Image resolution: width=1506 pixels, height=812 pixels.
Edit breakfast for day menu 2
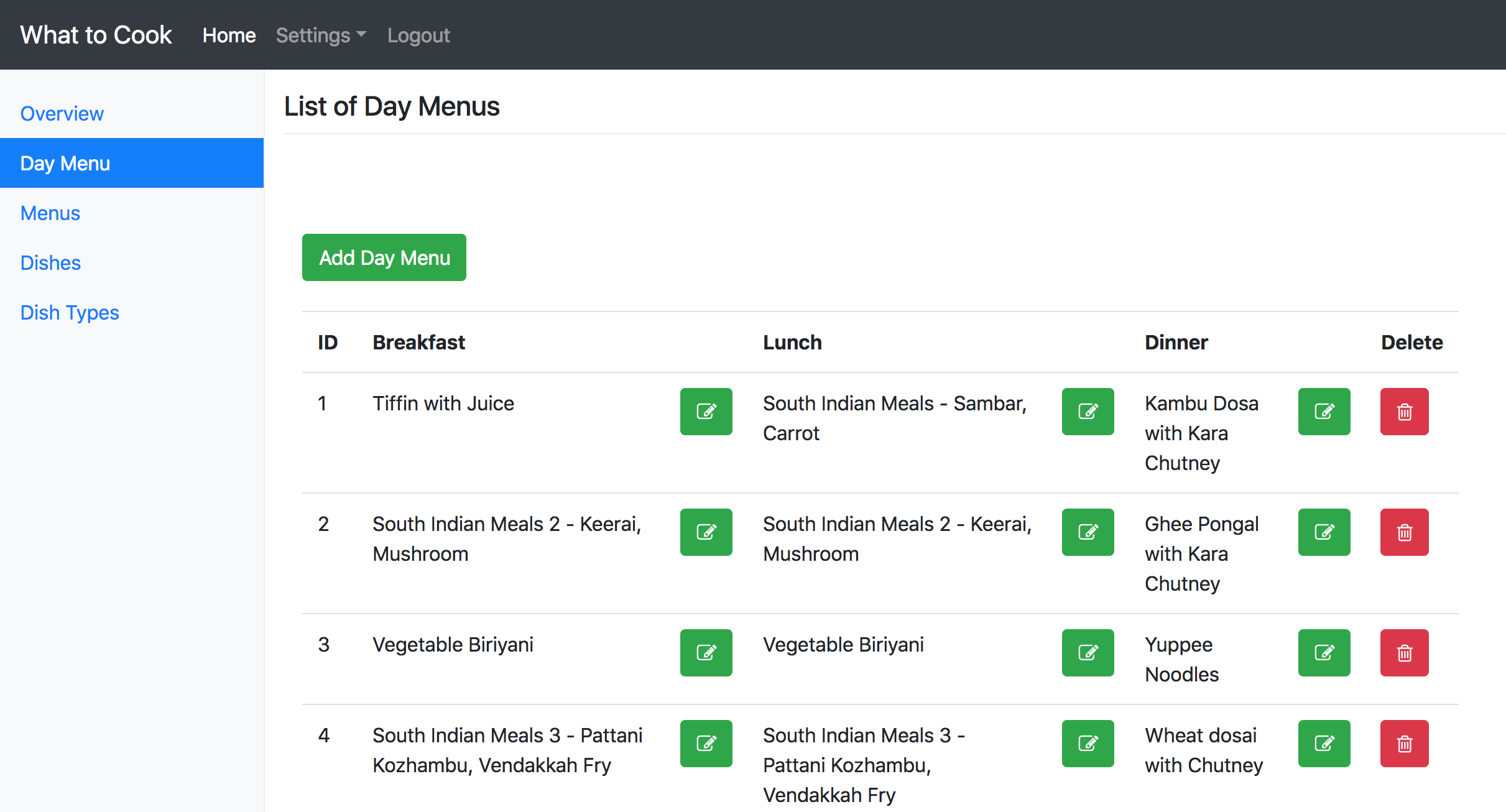[x=706, y=532]
